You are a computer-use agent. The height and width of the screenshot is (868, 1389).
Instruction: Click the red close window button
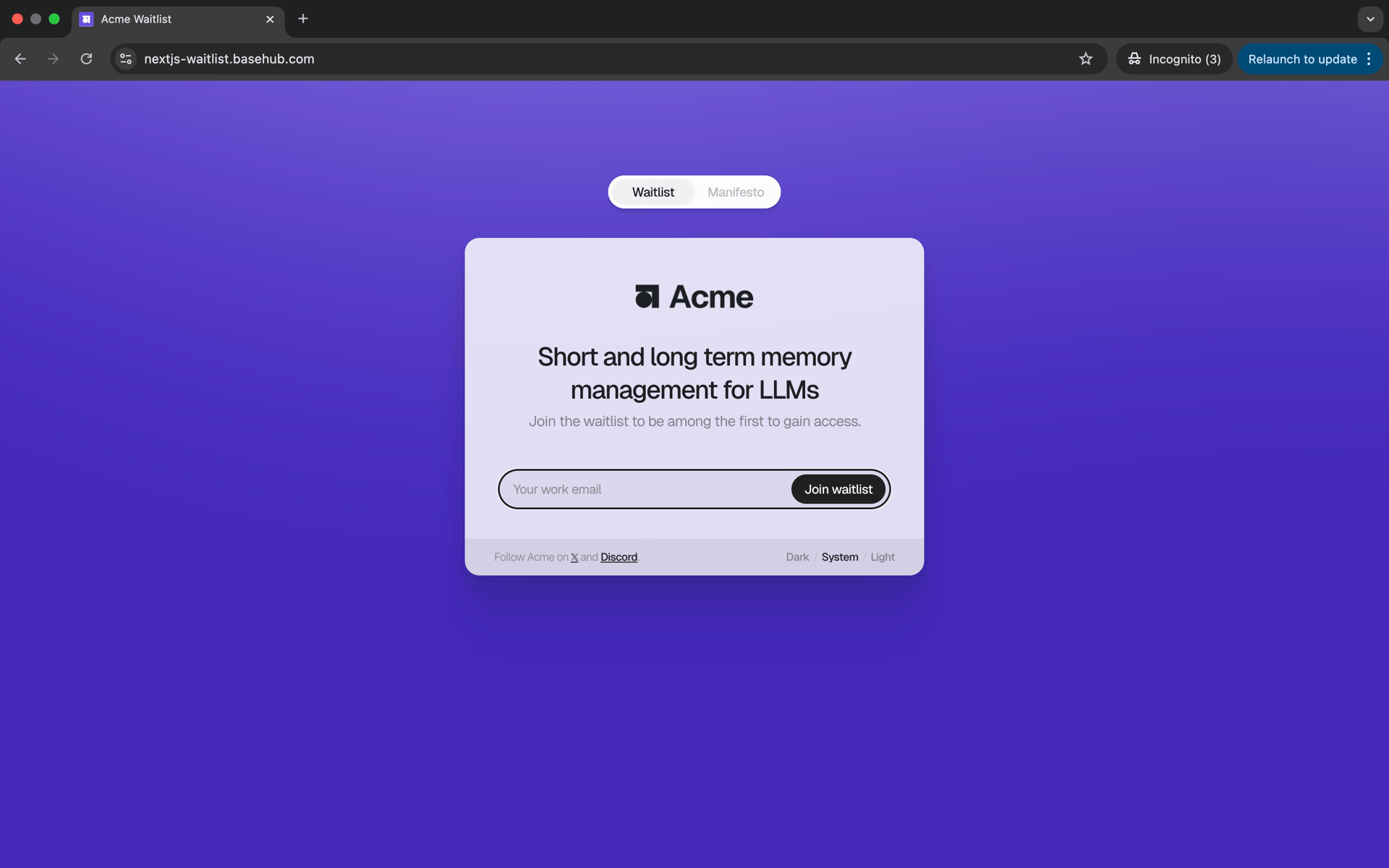[17, 19]
